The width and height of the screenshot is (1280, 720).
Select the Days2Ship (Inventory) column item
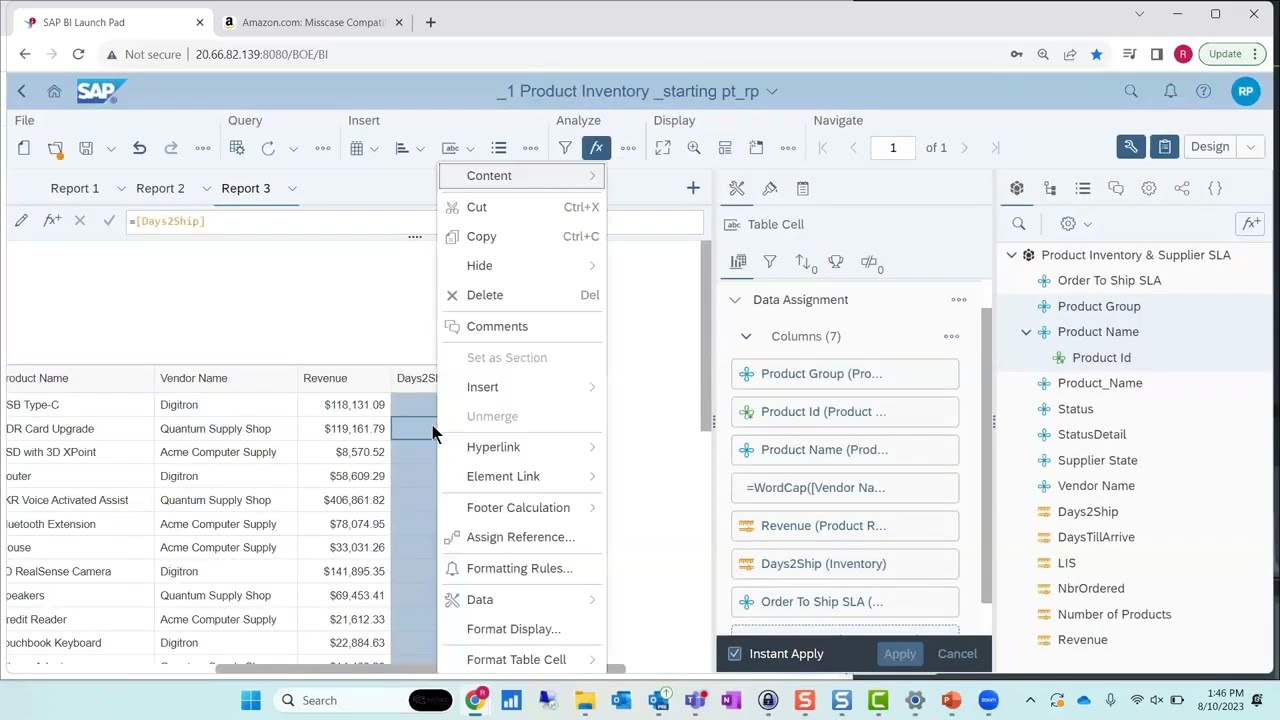point(845,564)
